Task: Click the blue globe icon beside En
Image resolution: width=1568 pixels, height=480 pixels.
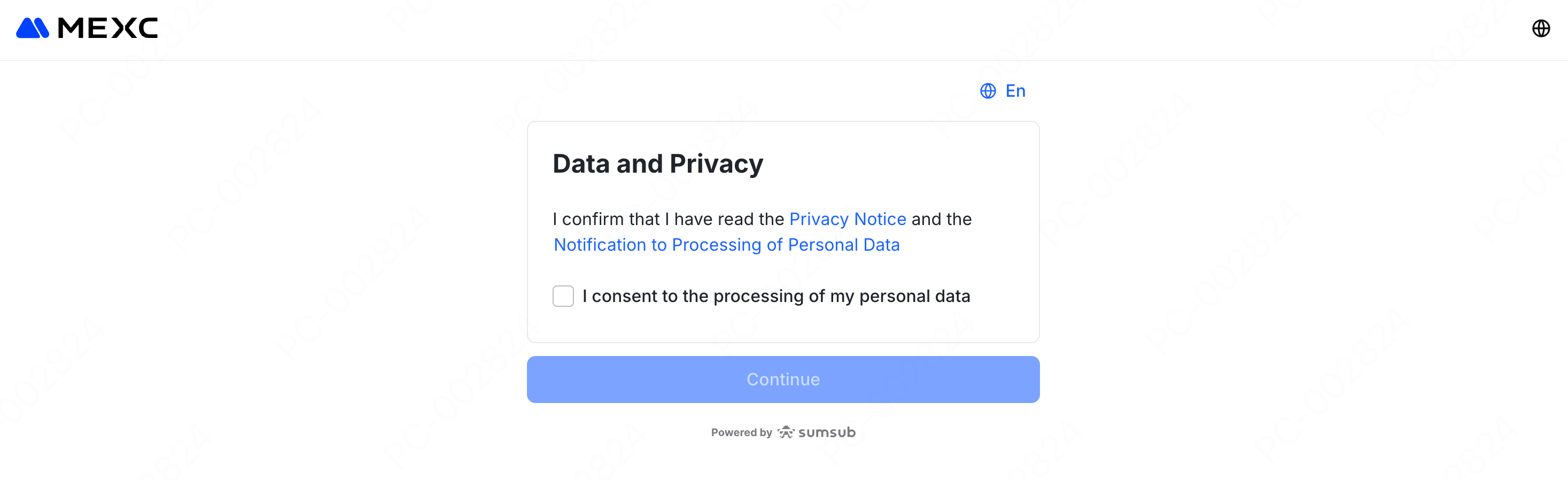Action: tap(987, 91)
